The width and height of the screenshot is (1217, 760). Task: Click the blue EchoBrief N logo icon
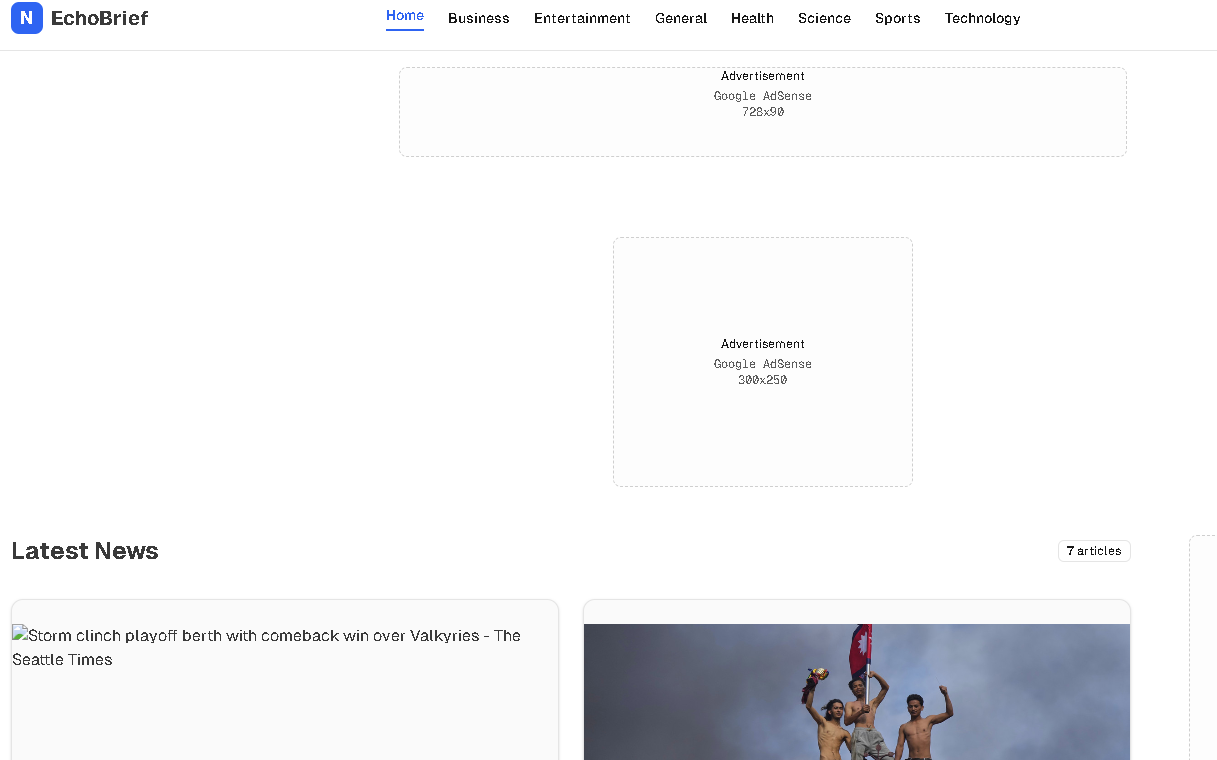pos(27,18)
